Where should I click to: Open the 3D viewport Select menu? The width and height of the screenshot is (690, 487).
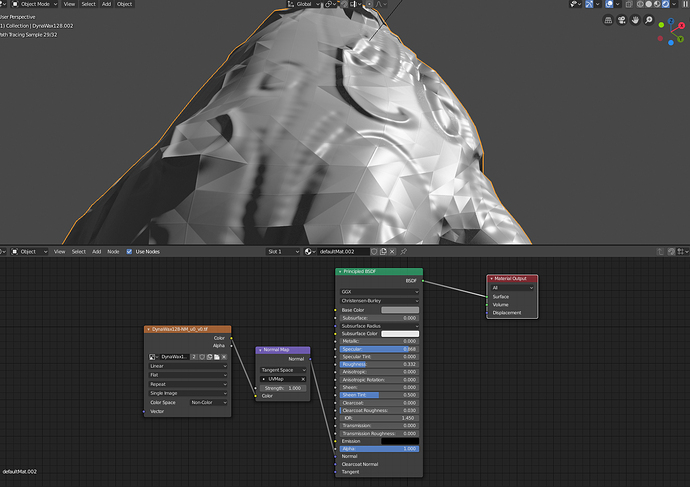click(x=88, y=4)
